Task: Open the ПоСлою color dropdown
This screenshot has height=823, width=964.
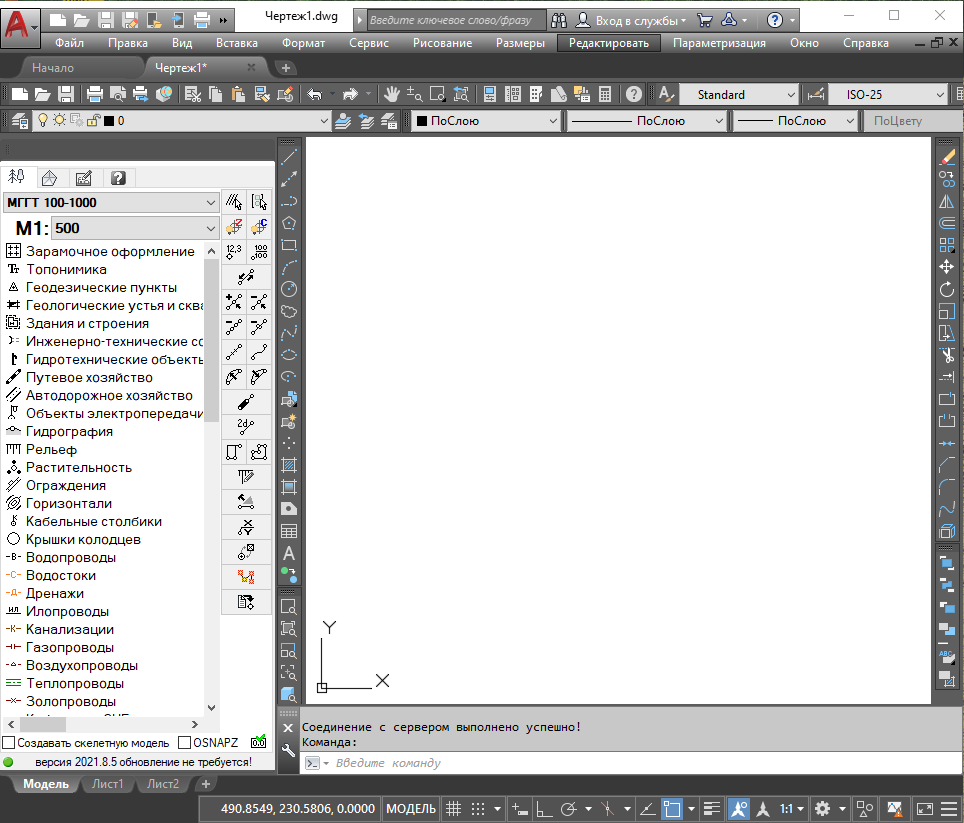Action: pyautogui.click(x=486, y=121)
